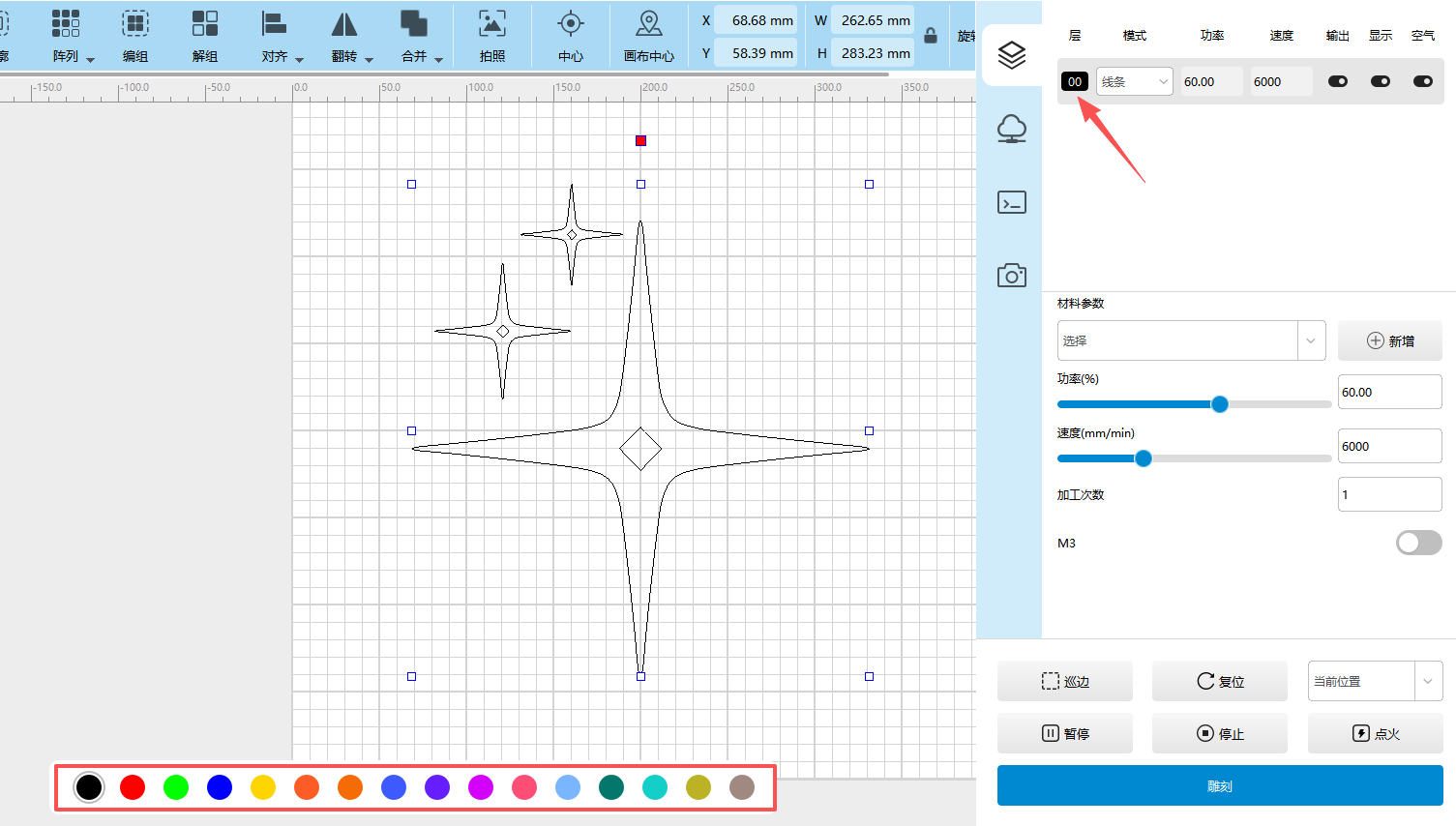Image resolution: width=1456 pixels, height=826 pixels.
Task: Click the 巡边 frame button
Action: coord(1065,681)
